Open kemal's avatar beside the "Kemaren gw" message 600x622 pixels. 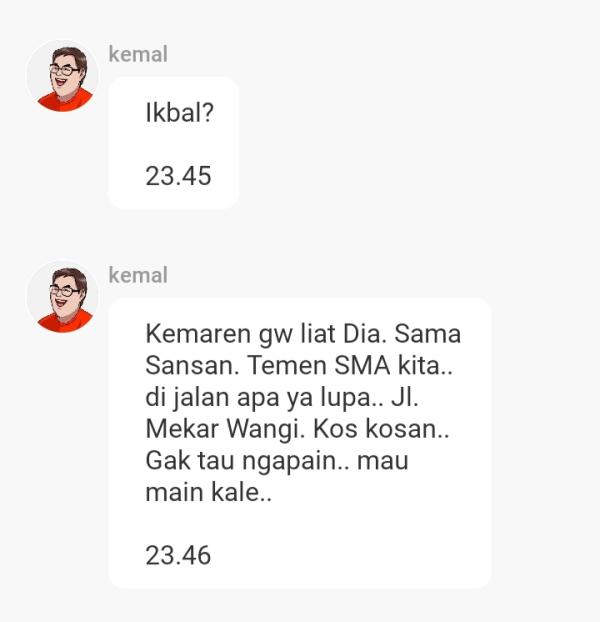pyautogui.click(x=62, y=297)
